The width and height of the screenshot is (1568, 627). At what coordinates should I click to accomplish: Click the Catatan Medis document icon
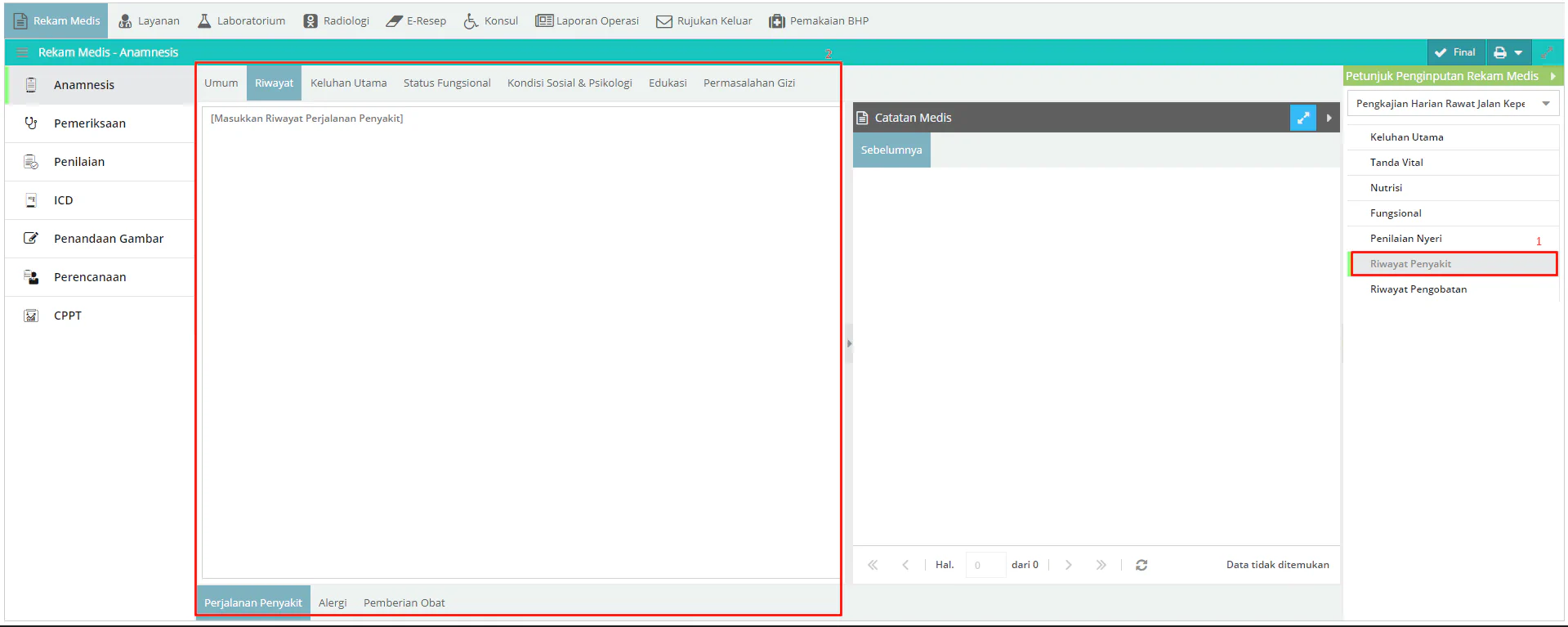point(862,118)
